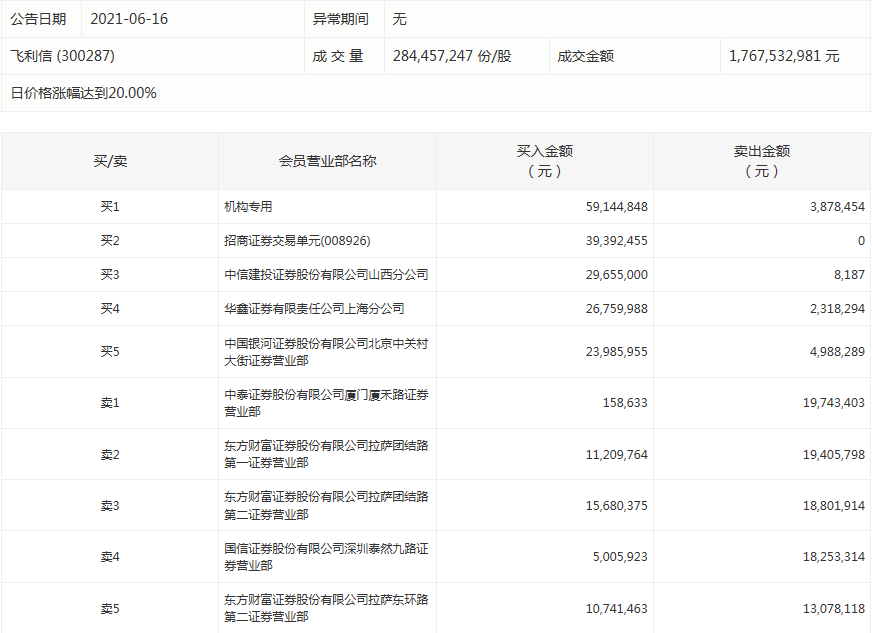
Task: Select the 买5 row label
Action: (x=110, y=351)
